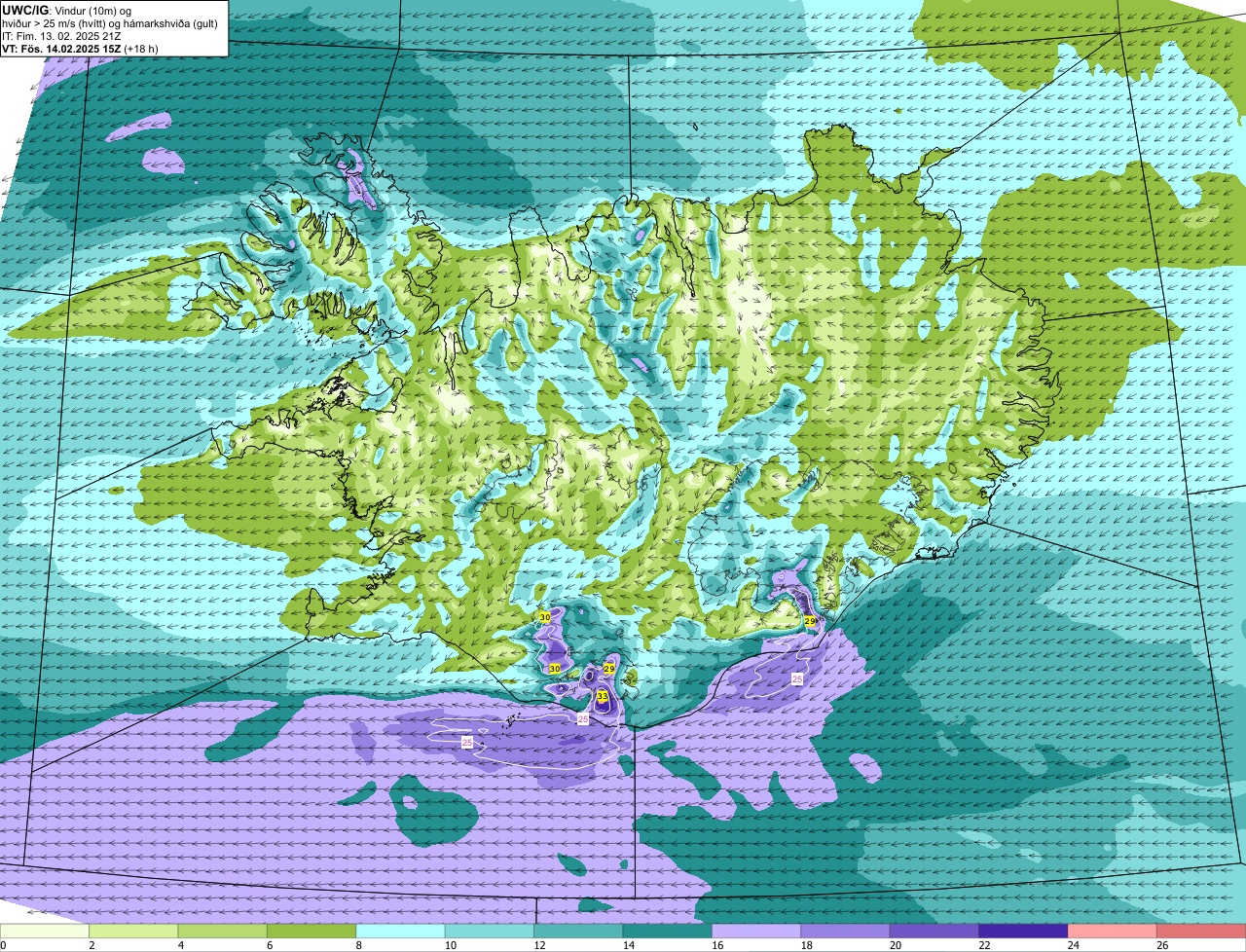Click the above-26 m/s salmon red legend swatch
Image resolution: width=1246 pixels, height=952 pixels.
point(1201,931)
